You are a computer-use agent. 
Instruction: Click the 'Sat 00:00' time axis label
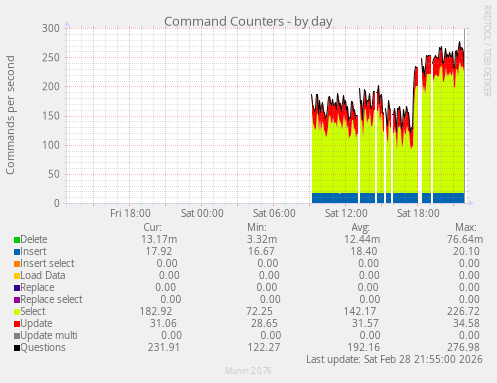point(202,213)
